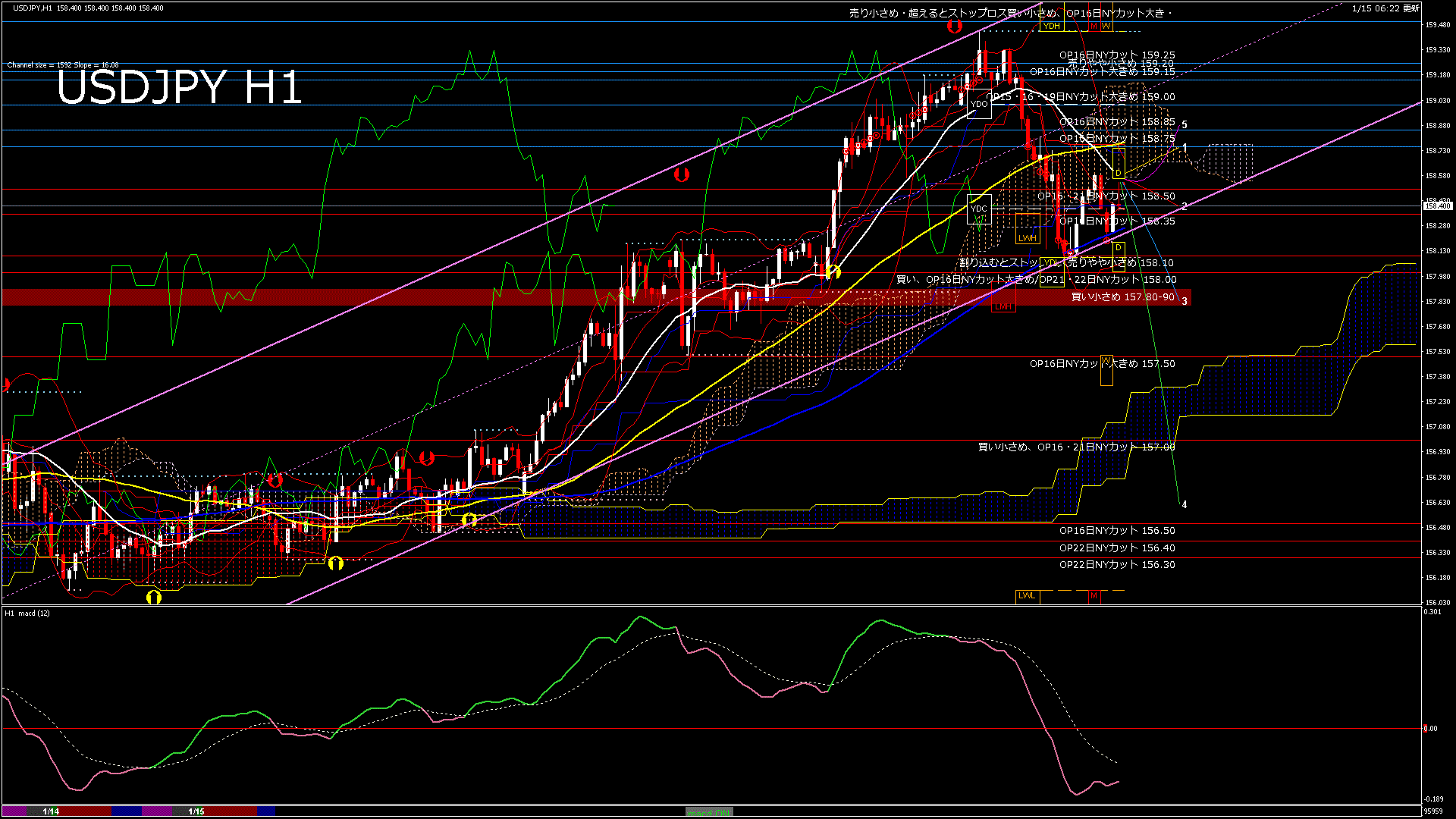The height and width of the screenshot is (819, 1456).
Task: Click the YDL marker box
Action: pos(1051,262)
